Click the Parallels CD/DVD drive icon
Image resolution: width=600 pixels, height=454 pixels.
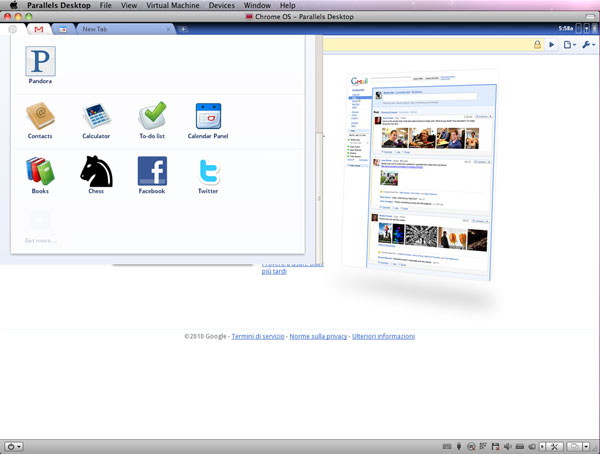471,446
